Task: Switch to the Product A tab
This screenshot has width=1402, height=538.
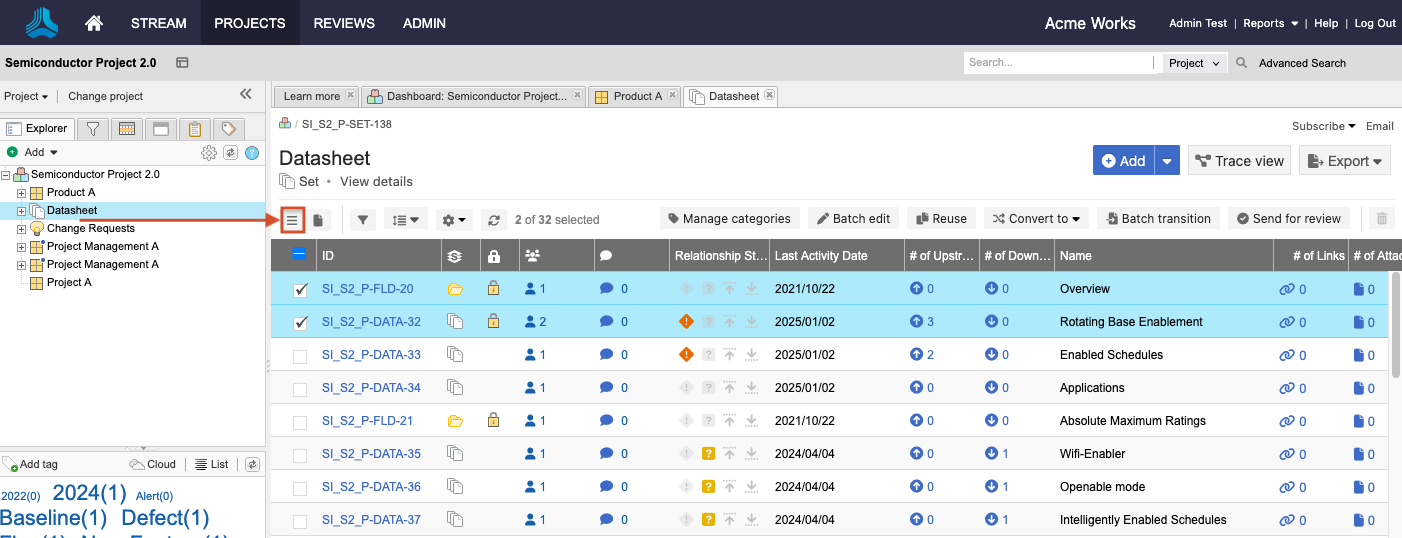Action: (x=636, y=96)
